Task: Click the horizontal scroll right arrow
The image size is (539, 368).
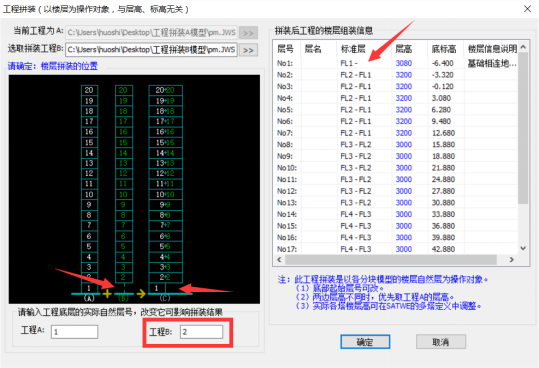Action: [512, 260]
